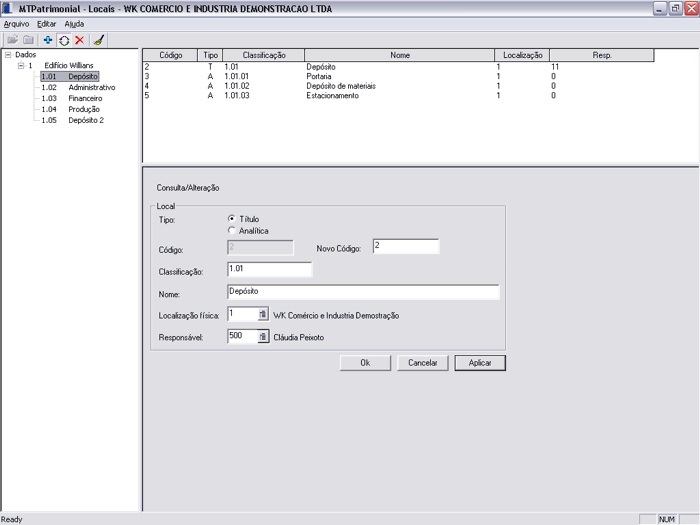Click into the Nome text field
700x525 pixels.
[362, 292]
